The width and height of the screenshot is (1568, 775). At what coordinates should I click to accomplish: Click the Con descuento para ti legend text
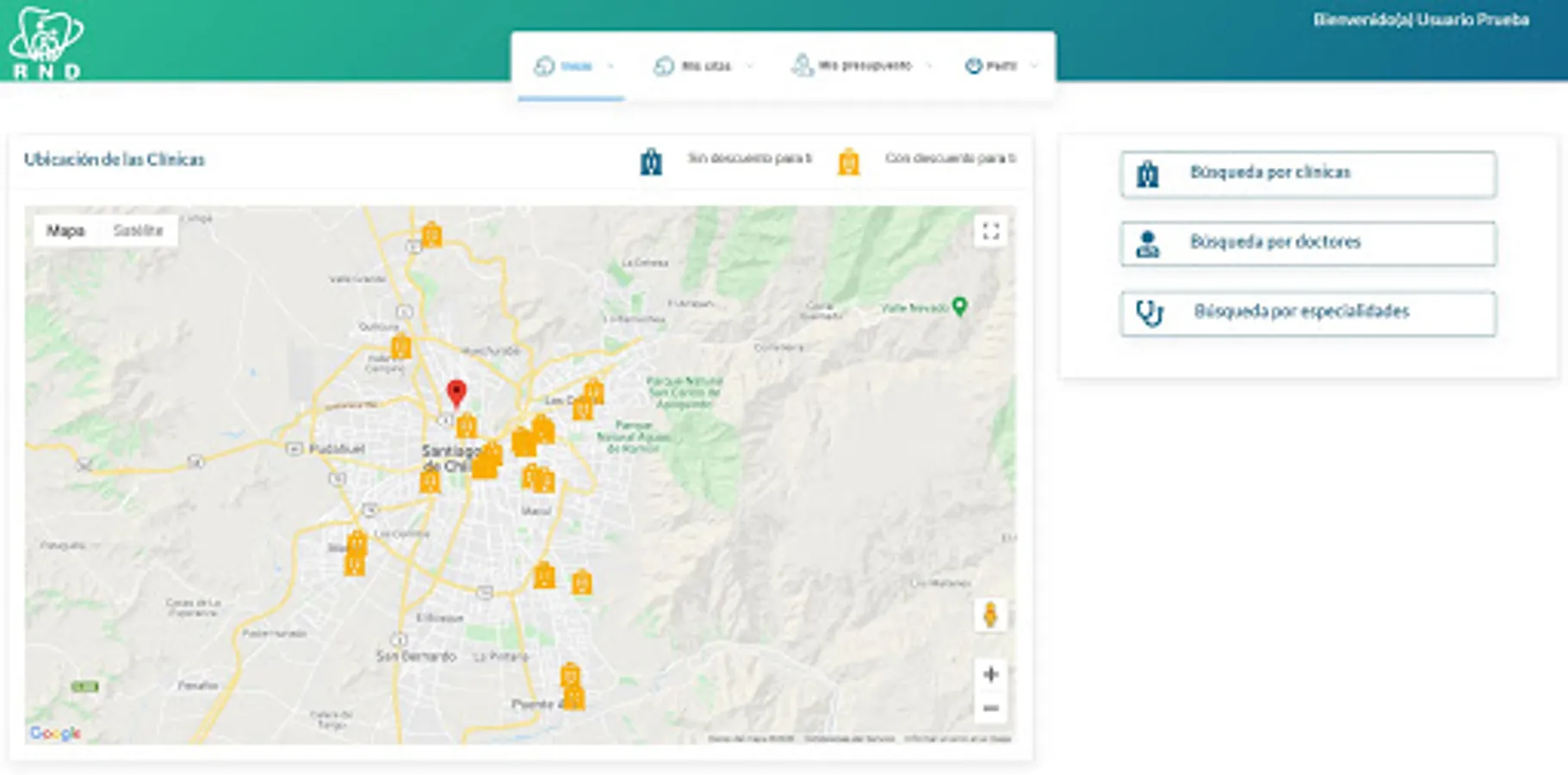951,158
